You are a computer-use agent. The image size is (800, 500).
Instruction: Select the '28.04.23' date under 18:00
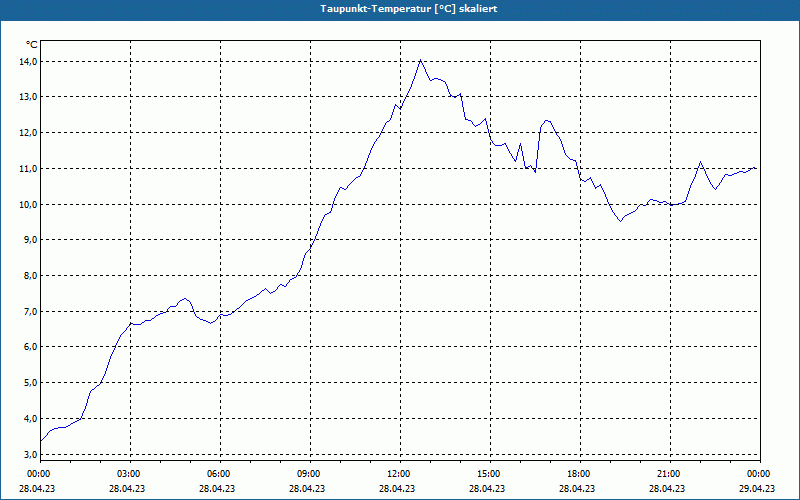pos(577,488)
